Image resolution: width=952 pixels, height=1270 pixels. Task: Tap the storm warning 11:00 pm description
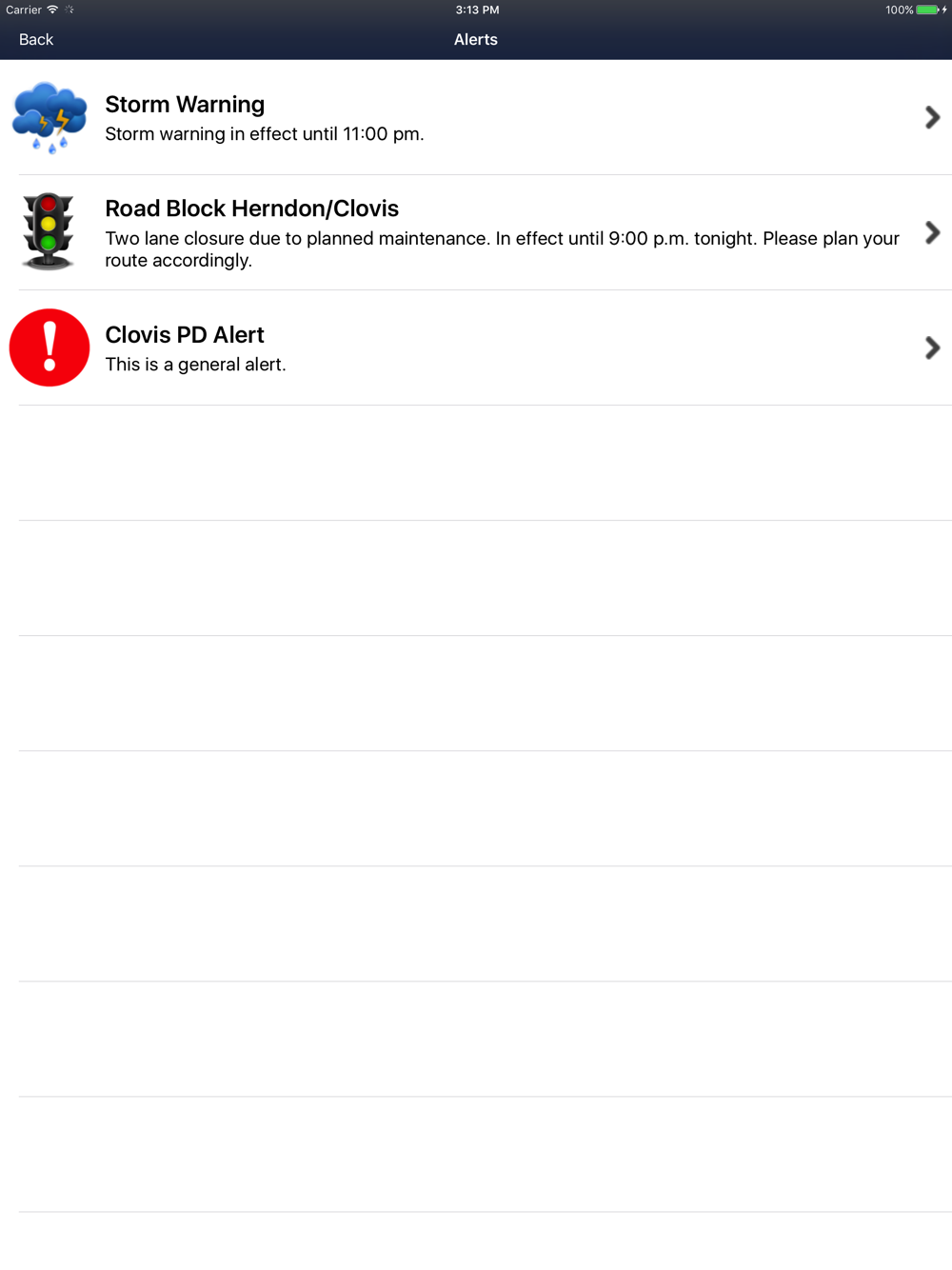(265, 133)
